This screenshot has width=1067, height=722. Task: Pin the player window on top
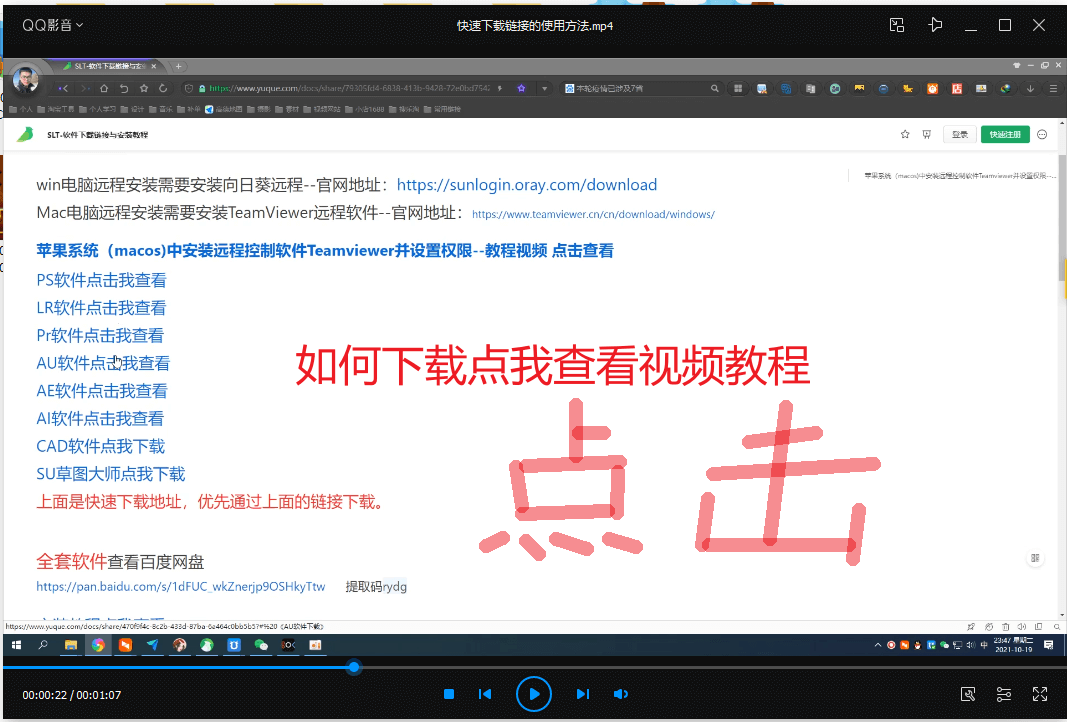pyautogui.click(x=935, y=25)
